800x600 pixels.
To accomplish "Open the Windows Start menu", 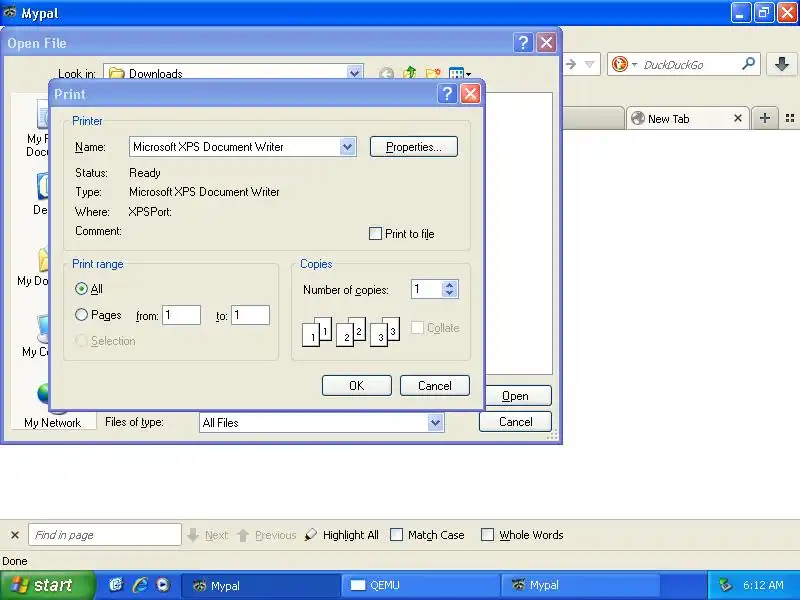I will point(47,585).
